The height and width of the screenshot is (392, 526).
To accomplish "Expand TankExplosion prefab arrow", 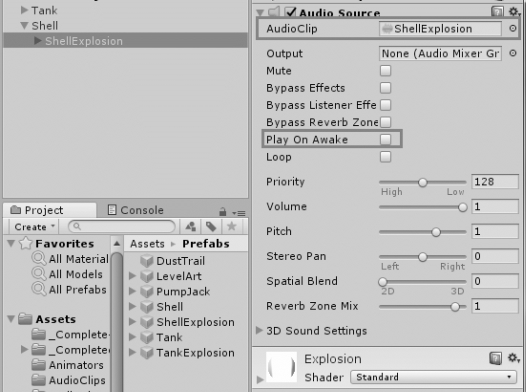I will point(133,352).
